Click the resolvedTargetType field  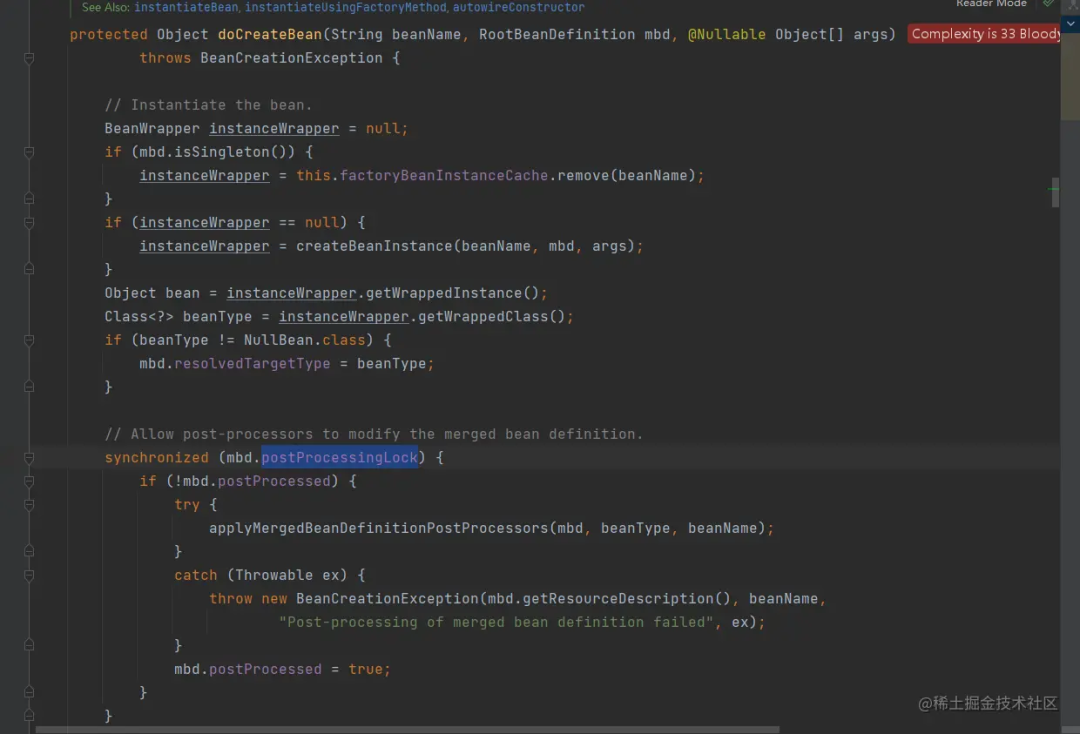pyautogui.click(x=252, y=364)
